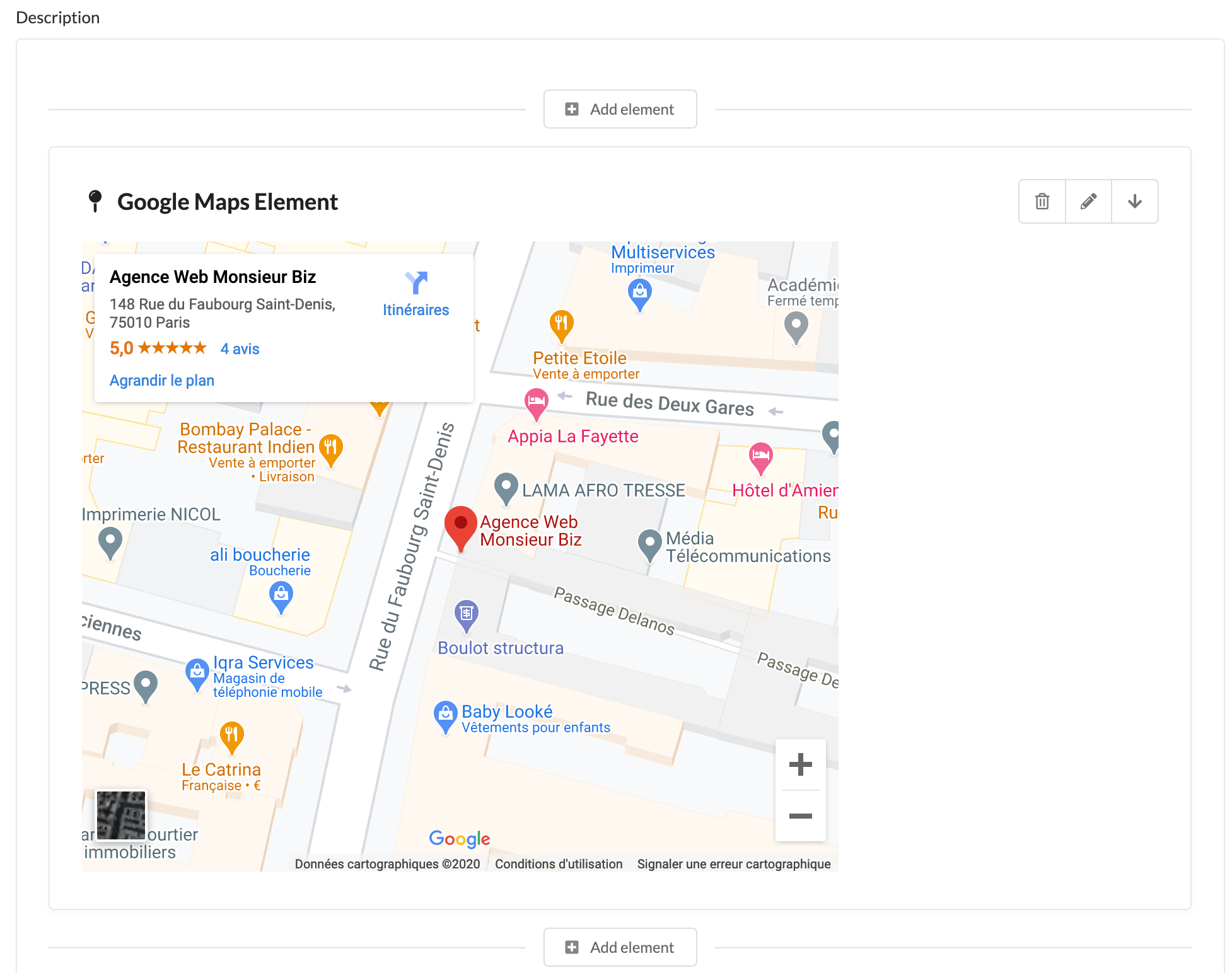This screenshot has height=973, width=1232.
Task: Open the 4 avis reviews link
Action: click(240, 349)
